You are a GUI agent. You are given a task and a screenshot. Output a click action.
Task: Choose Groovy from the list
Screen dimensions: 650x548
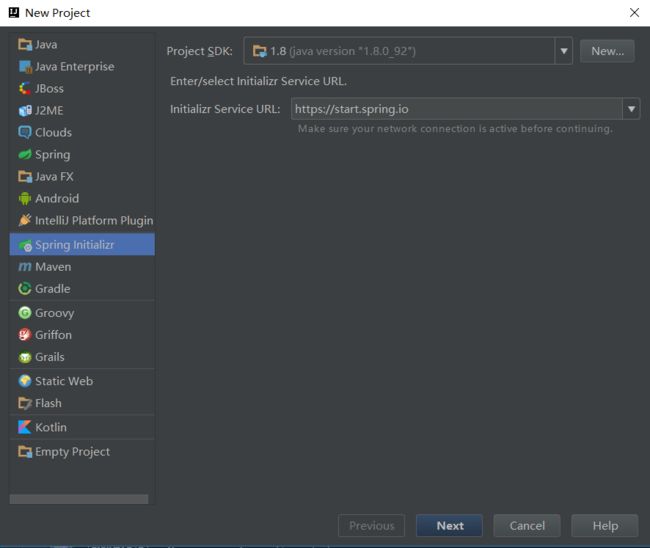(82, 313)
